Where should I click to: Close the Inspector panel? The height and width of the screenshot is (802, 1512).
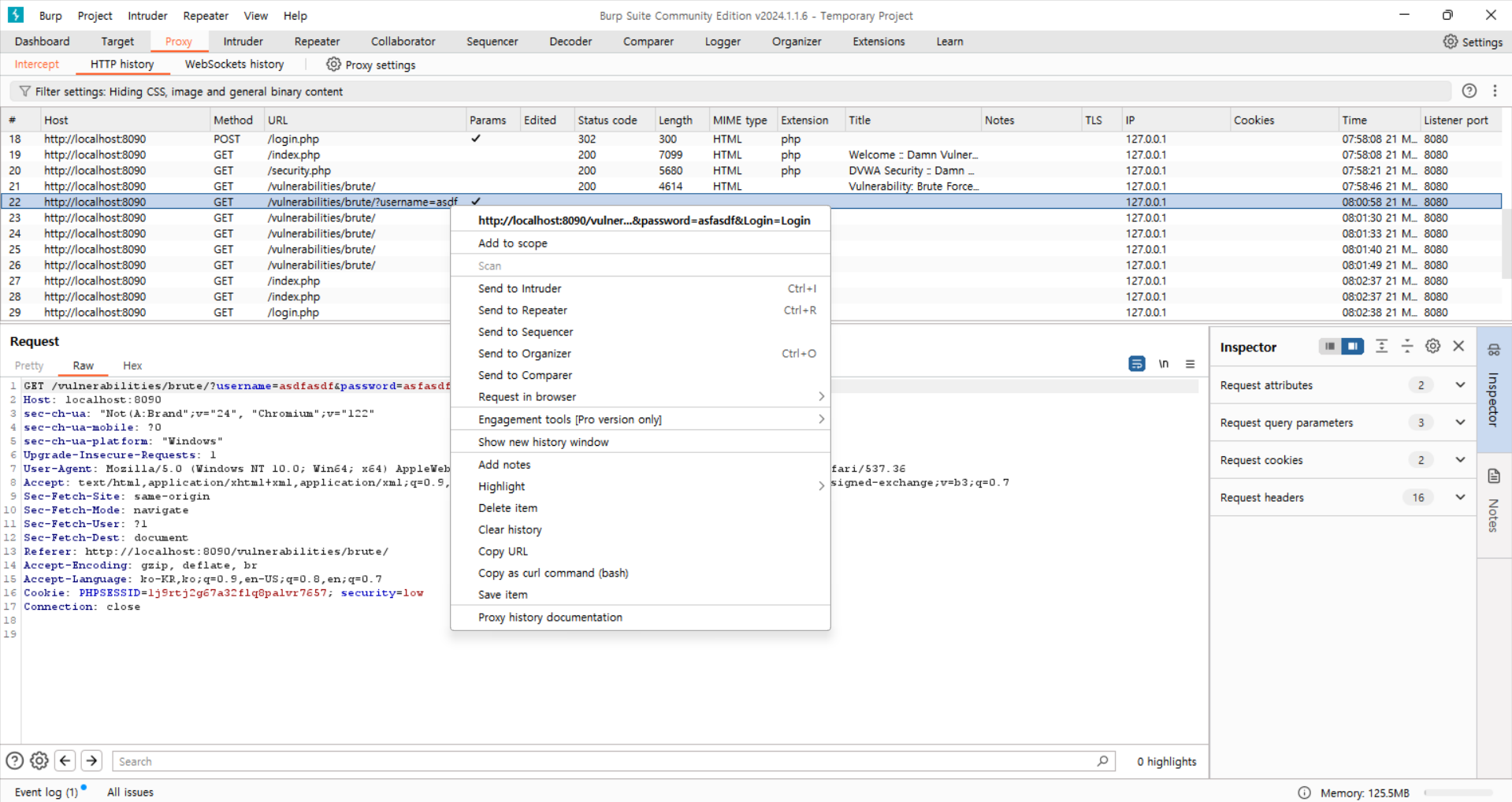point(1459,346)
